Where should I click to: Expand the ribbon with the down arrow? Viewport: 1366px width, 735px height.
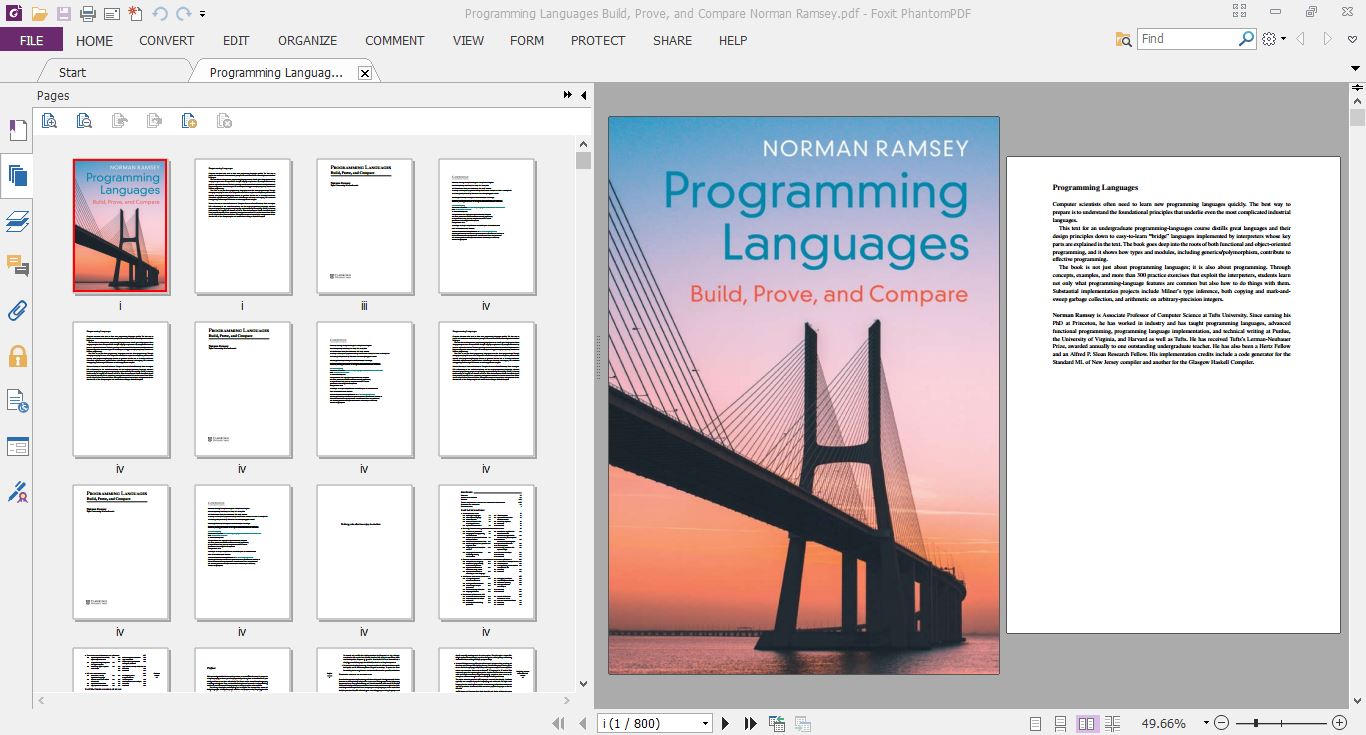[x=1356, y=67]
